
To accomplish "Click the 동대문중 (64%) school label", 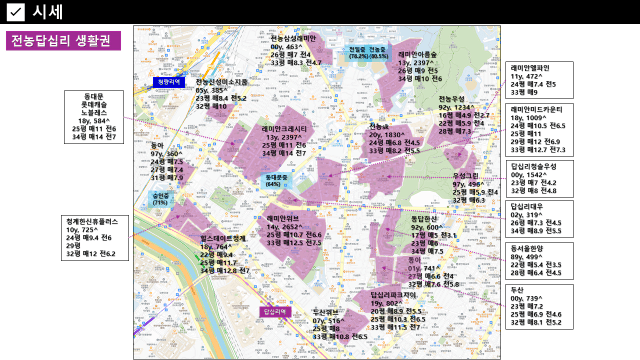I will point(276,180).
